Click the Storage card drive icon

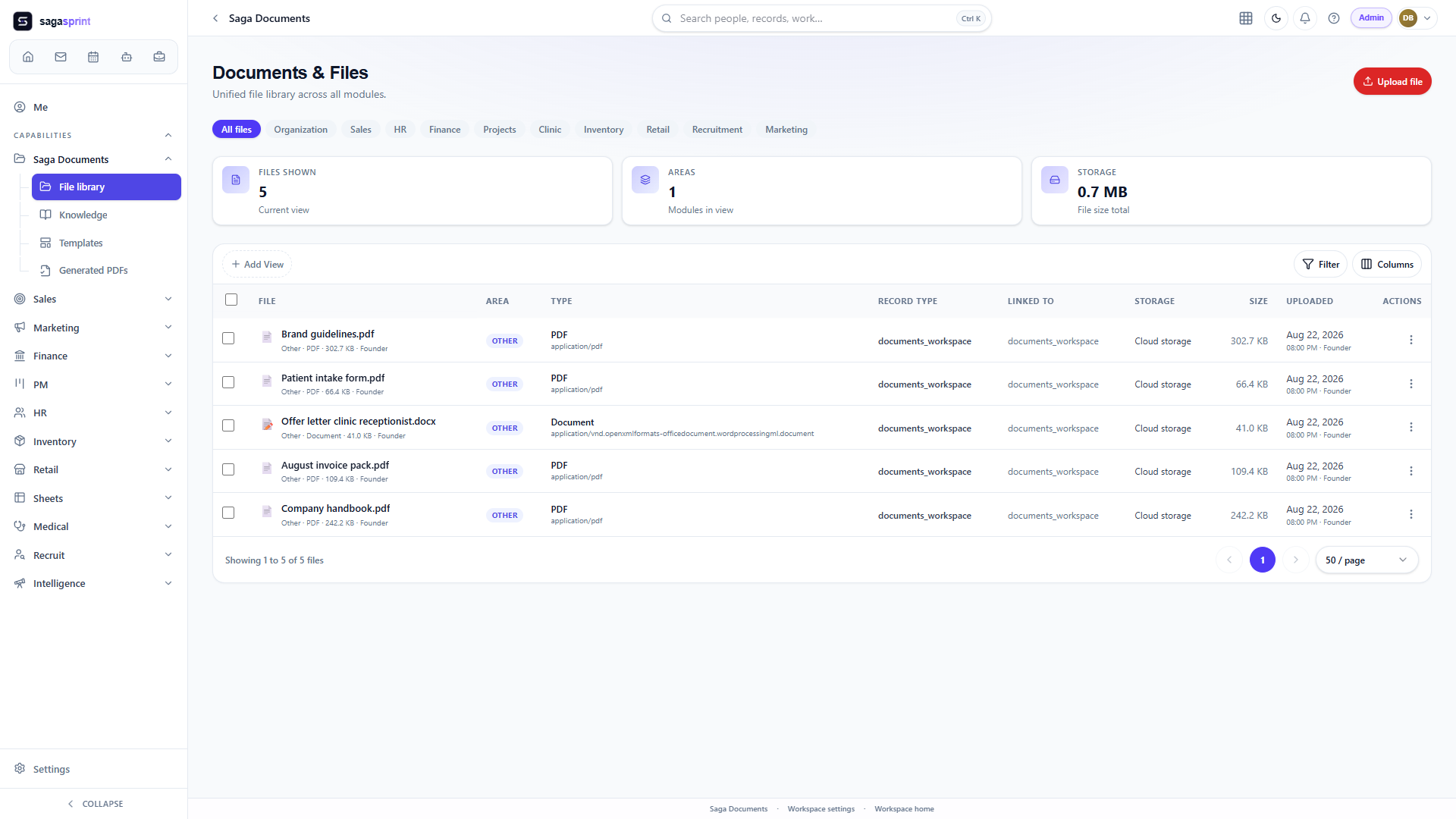1055,180
